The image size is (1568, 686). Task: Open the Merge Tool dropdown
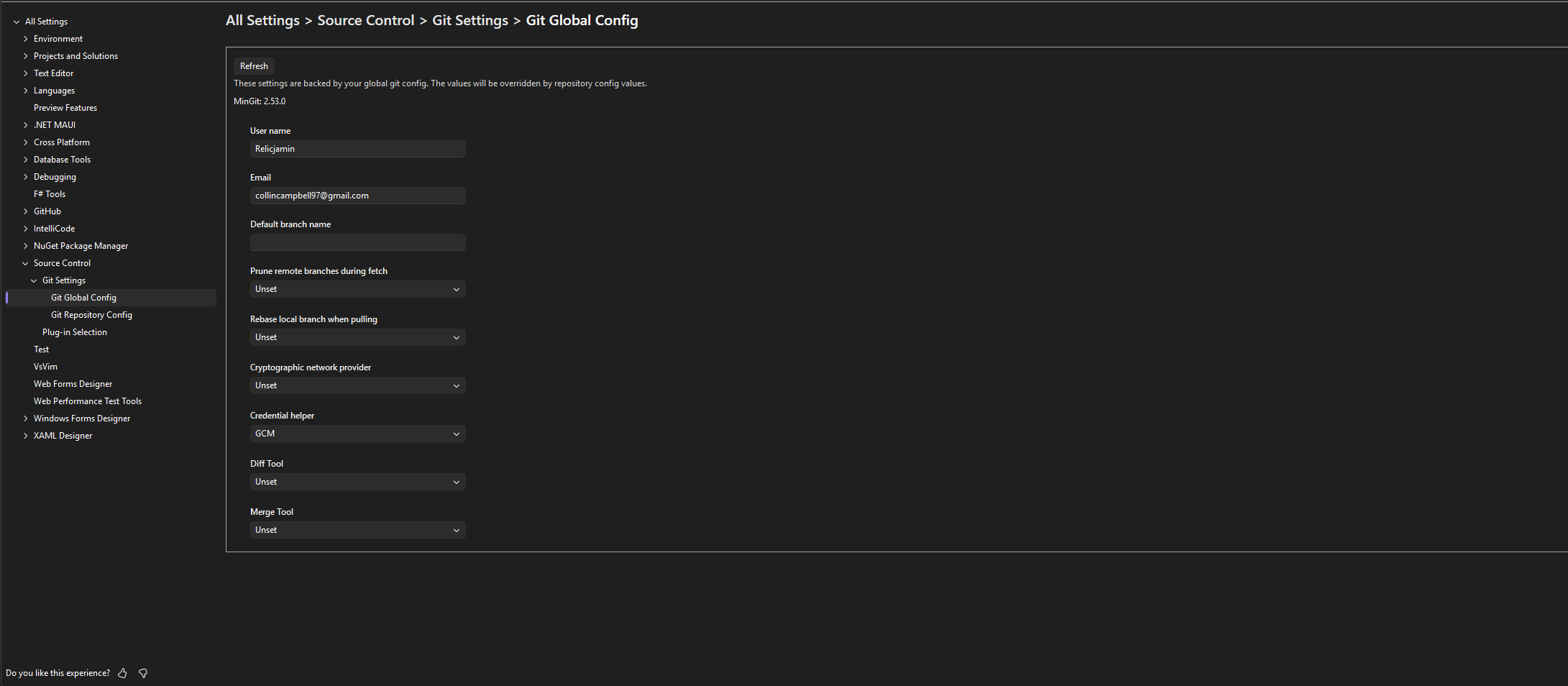tap(357, 529)
